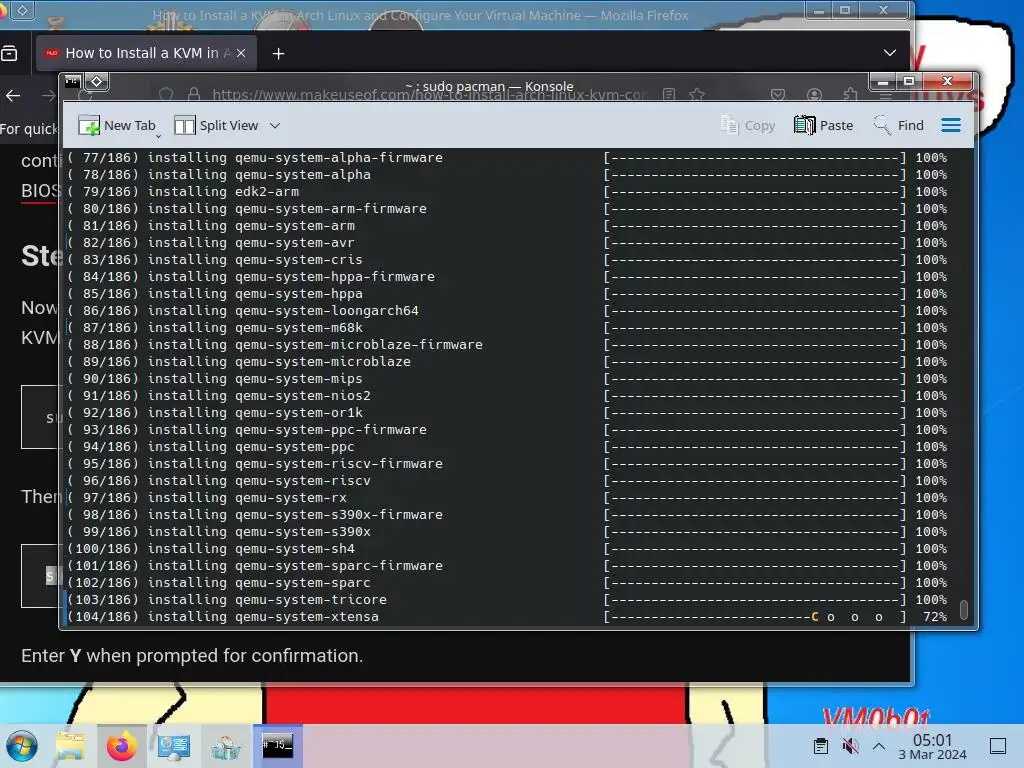This screenshot has height=768, width=1024.
Task: Click the text 'qemu-system-s390x-firmware'
Action: [x=339, y=514]
